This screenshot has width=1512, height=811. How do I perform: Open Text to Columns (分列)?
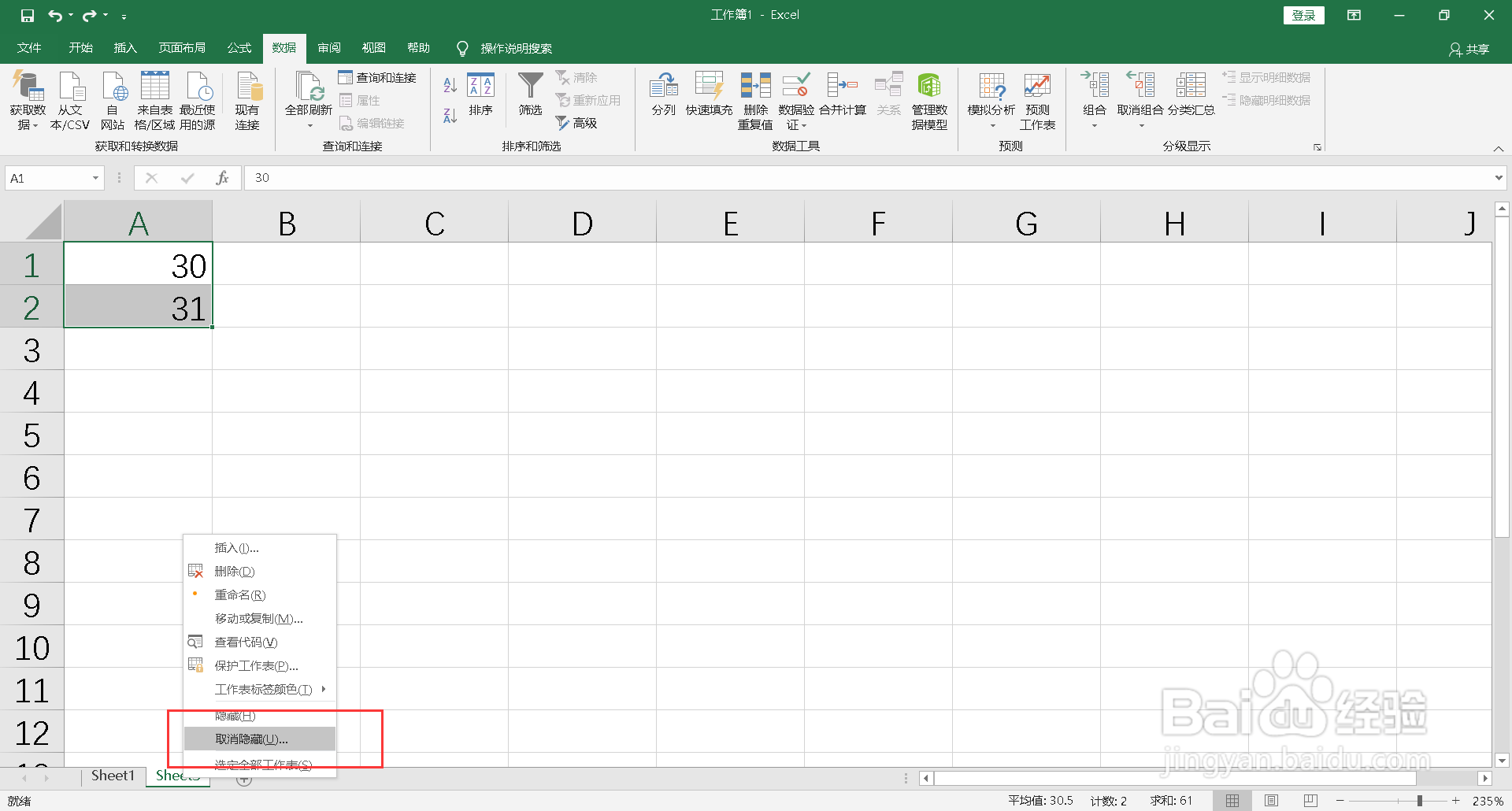663,94
